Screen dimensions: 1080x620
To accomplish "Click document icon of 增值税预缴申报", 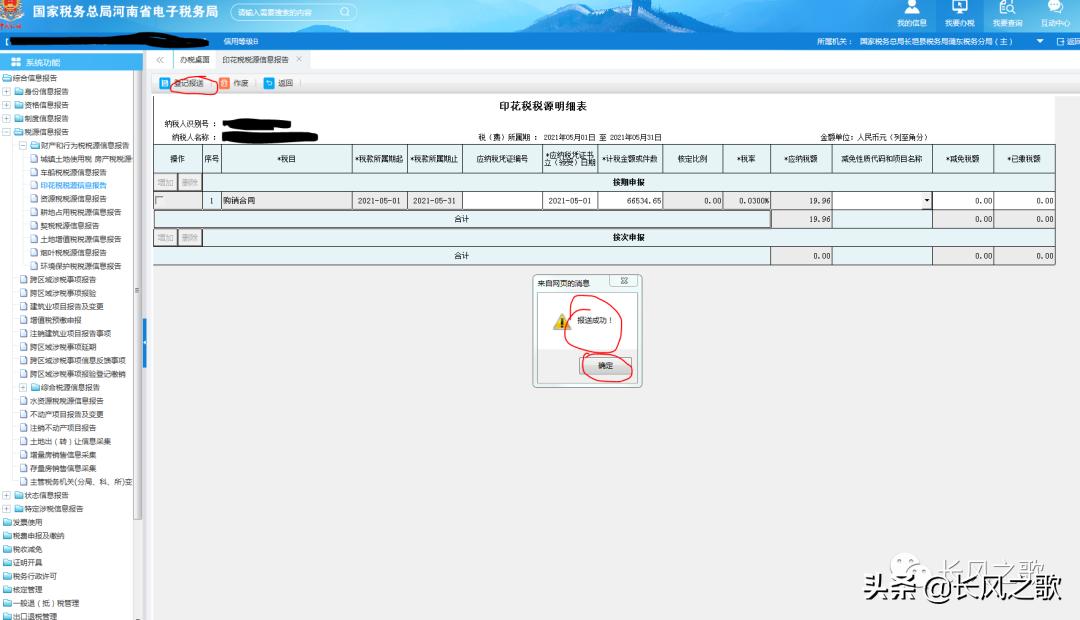I will [x=24, y=320].
